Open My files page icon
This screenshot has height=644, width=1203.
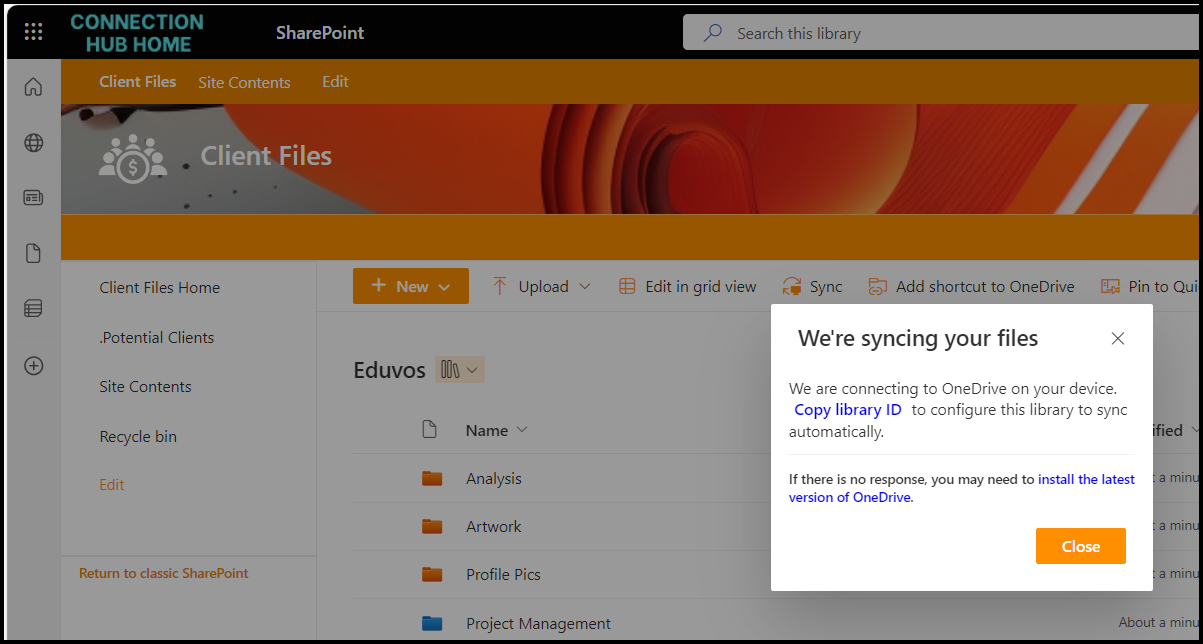click(33, 253)
